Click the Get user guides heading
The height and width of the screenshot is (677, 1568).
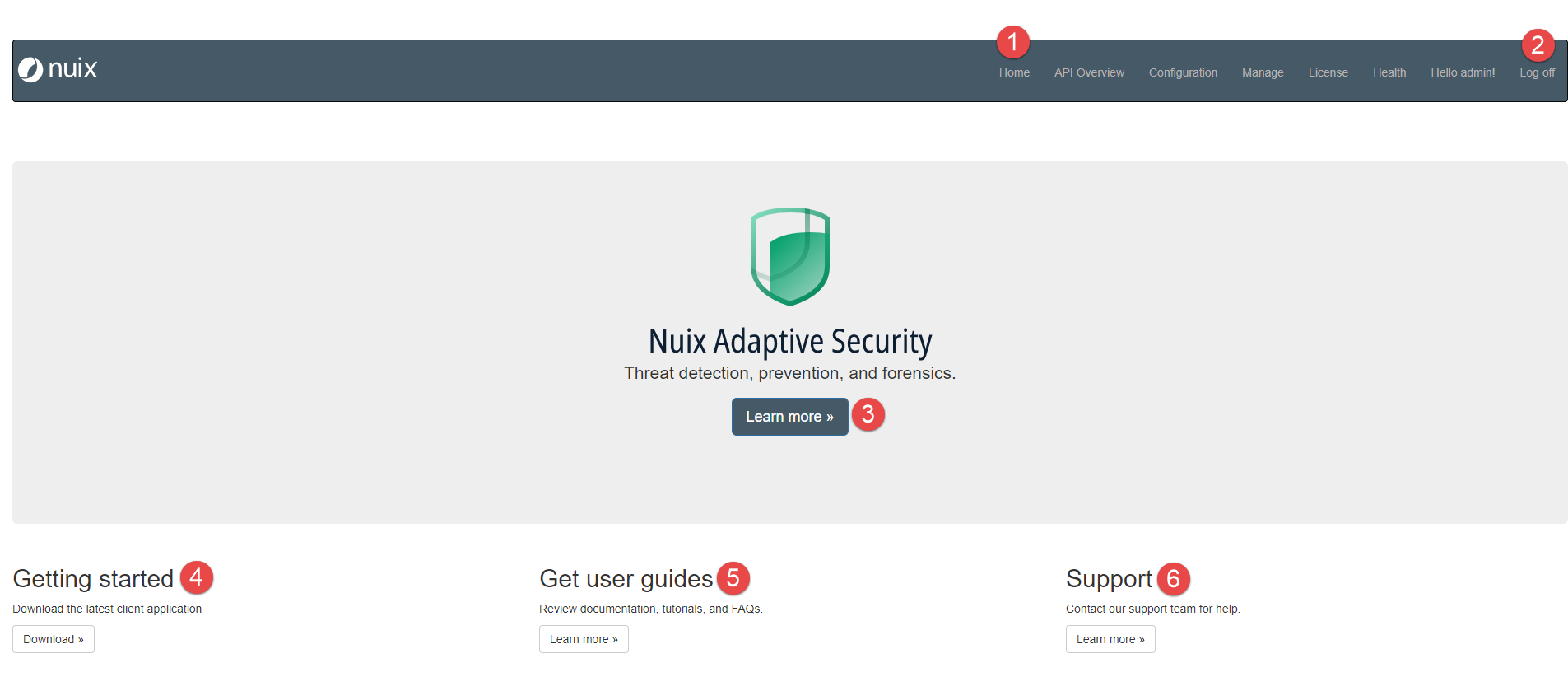tap(626, 578)
